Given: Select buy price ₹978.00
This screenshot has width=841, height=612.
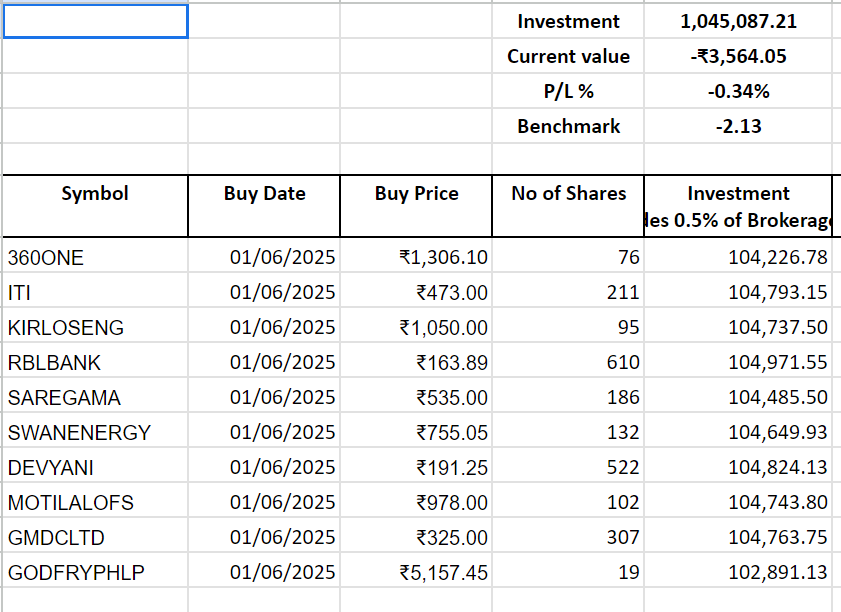Looking at the screenshot, I should (416, 502).
